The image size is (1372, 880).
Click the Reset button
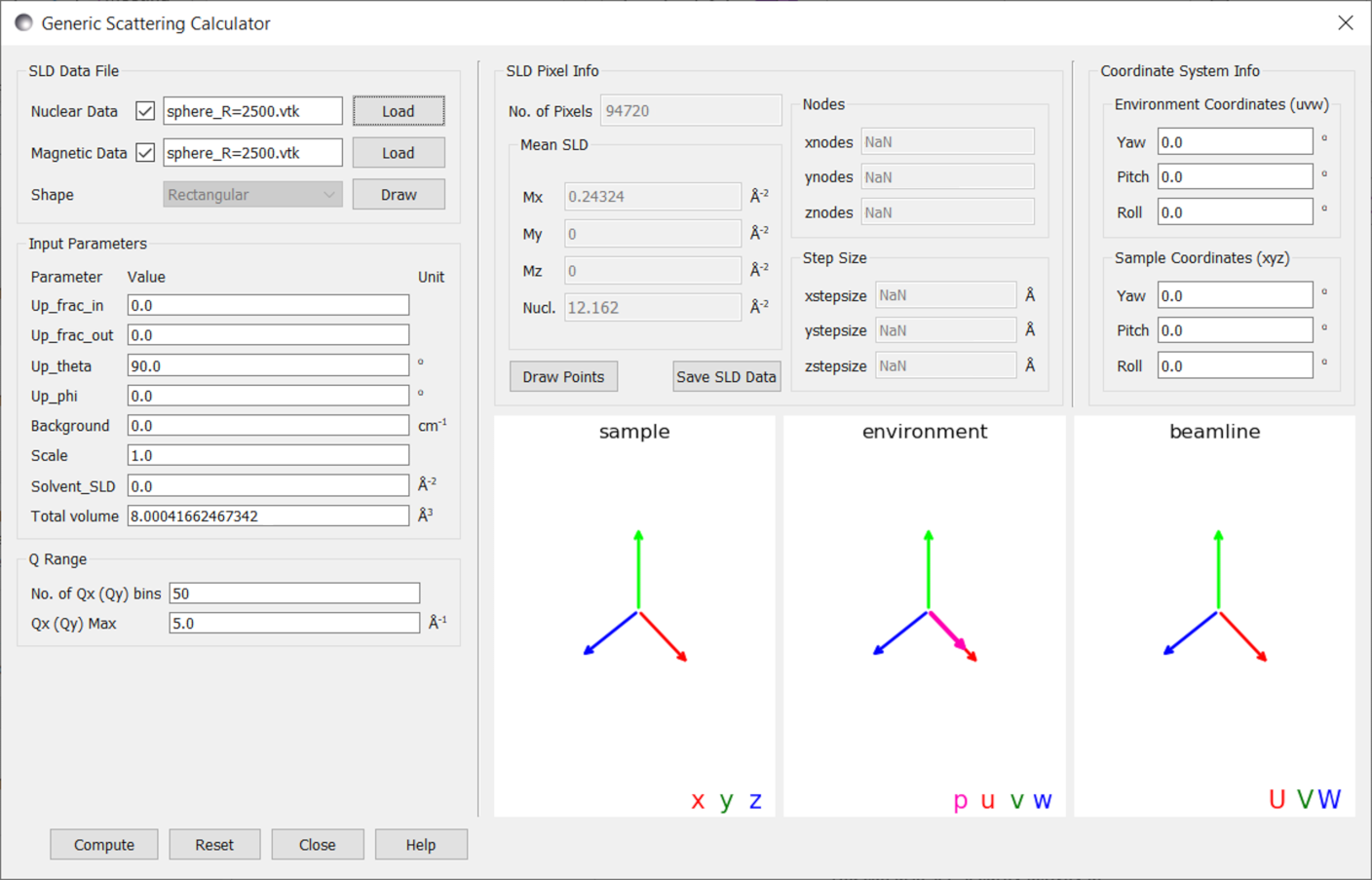point(214,845)
